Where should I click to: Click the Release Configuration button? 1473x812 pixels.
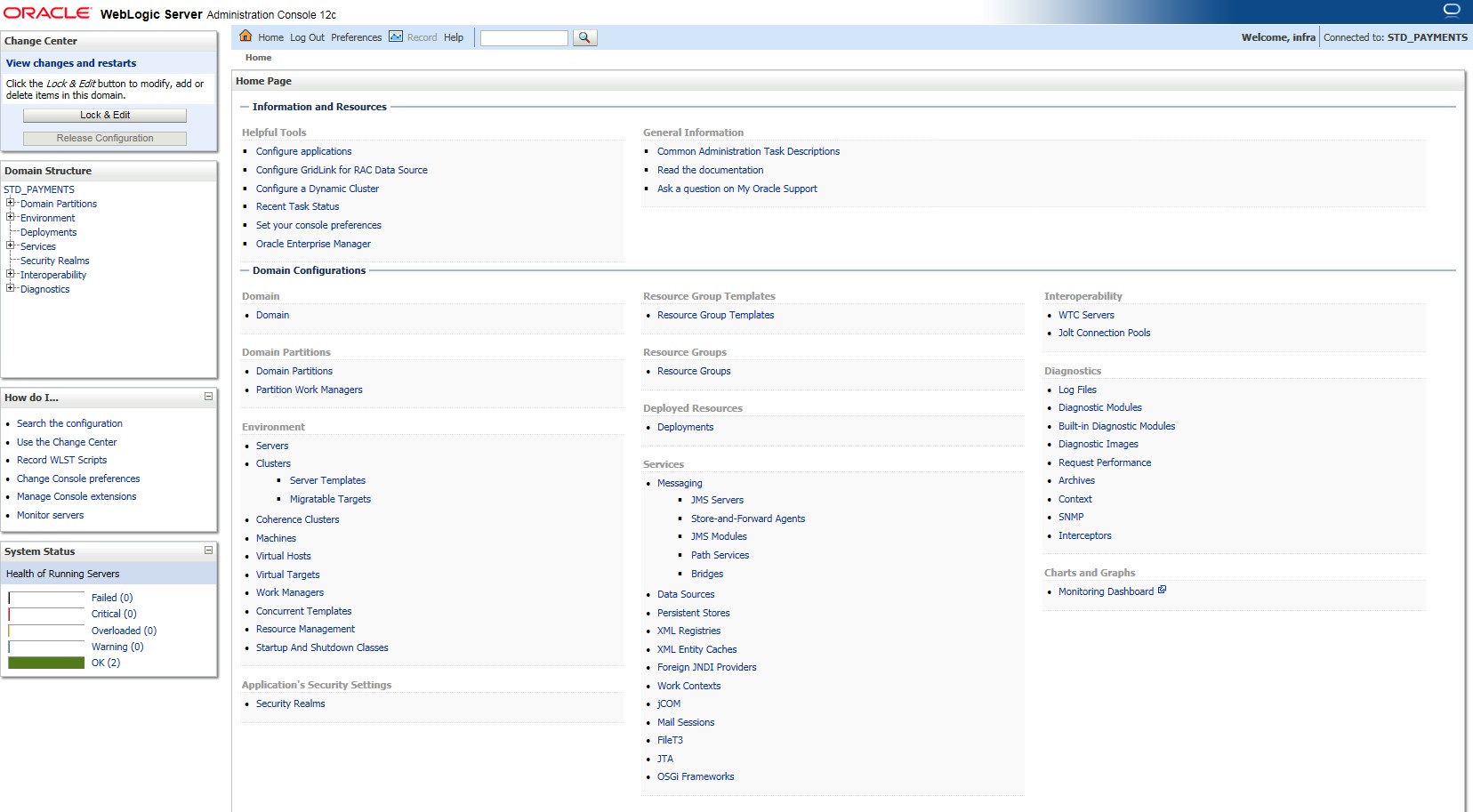[x=105, y=139]
